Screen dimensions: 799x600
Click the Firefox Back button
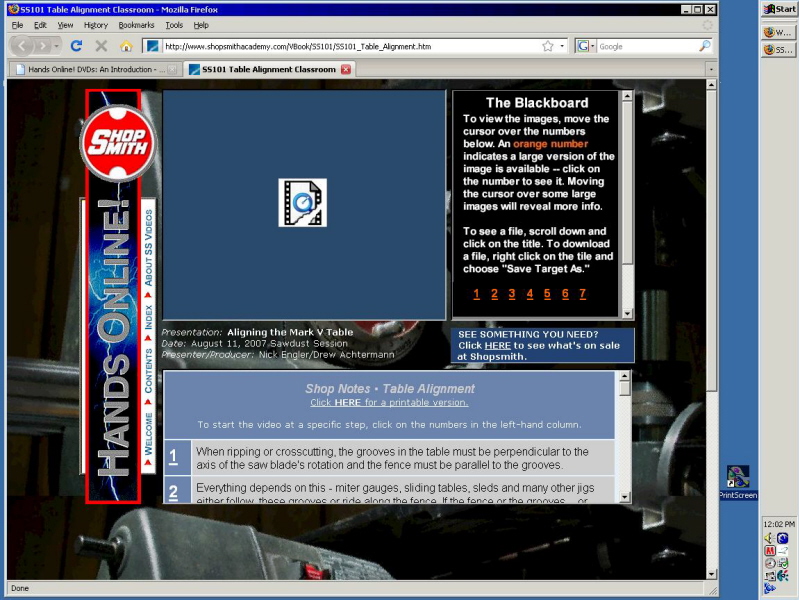pyautogui.click(x=21, y=46)
